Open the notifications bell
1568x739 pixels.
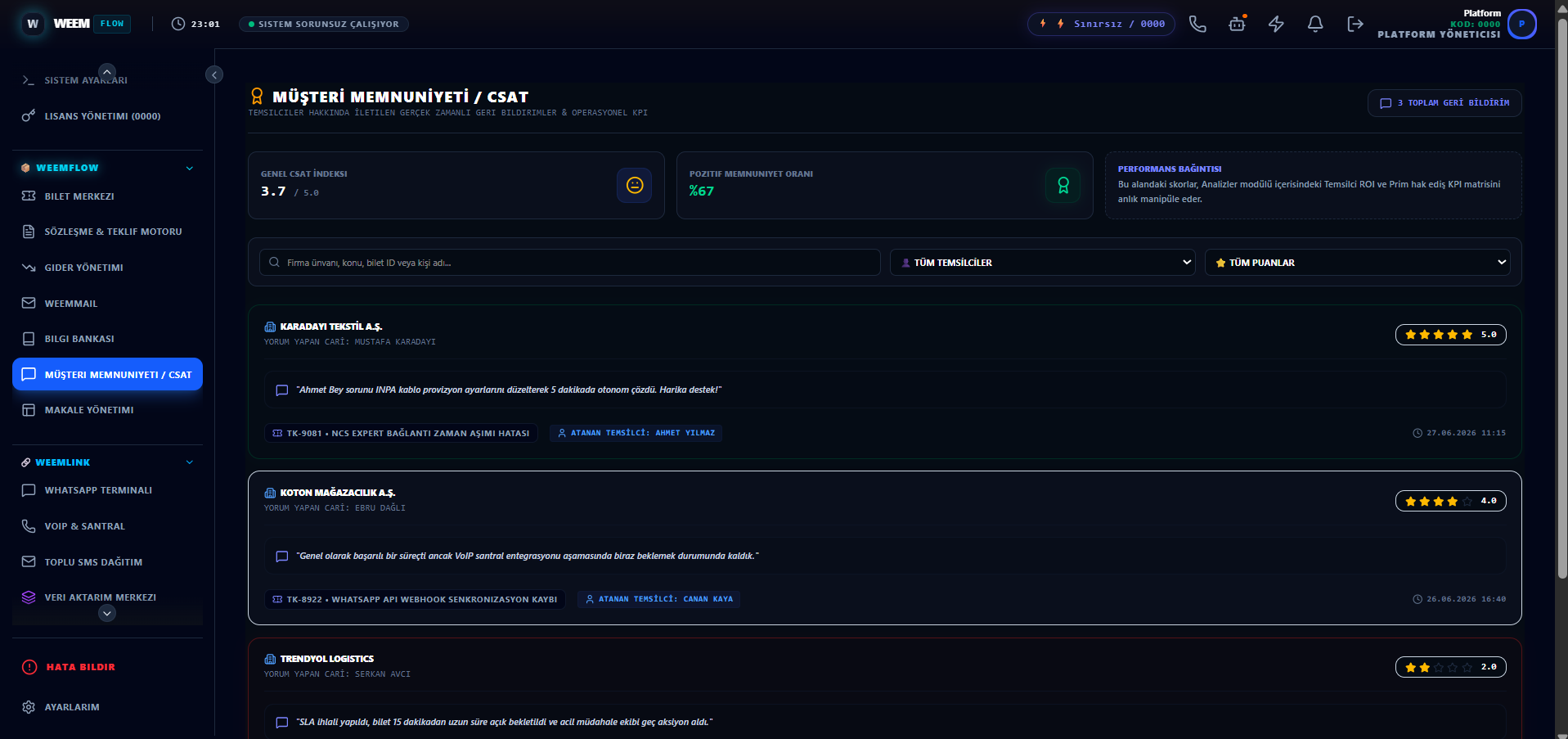tap(1315, 24)
